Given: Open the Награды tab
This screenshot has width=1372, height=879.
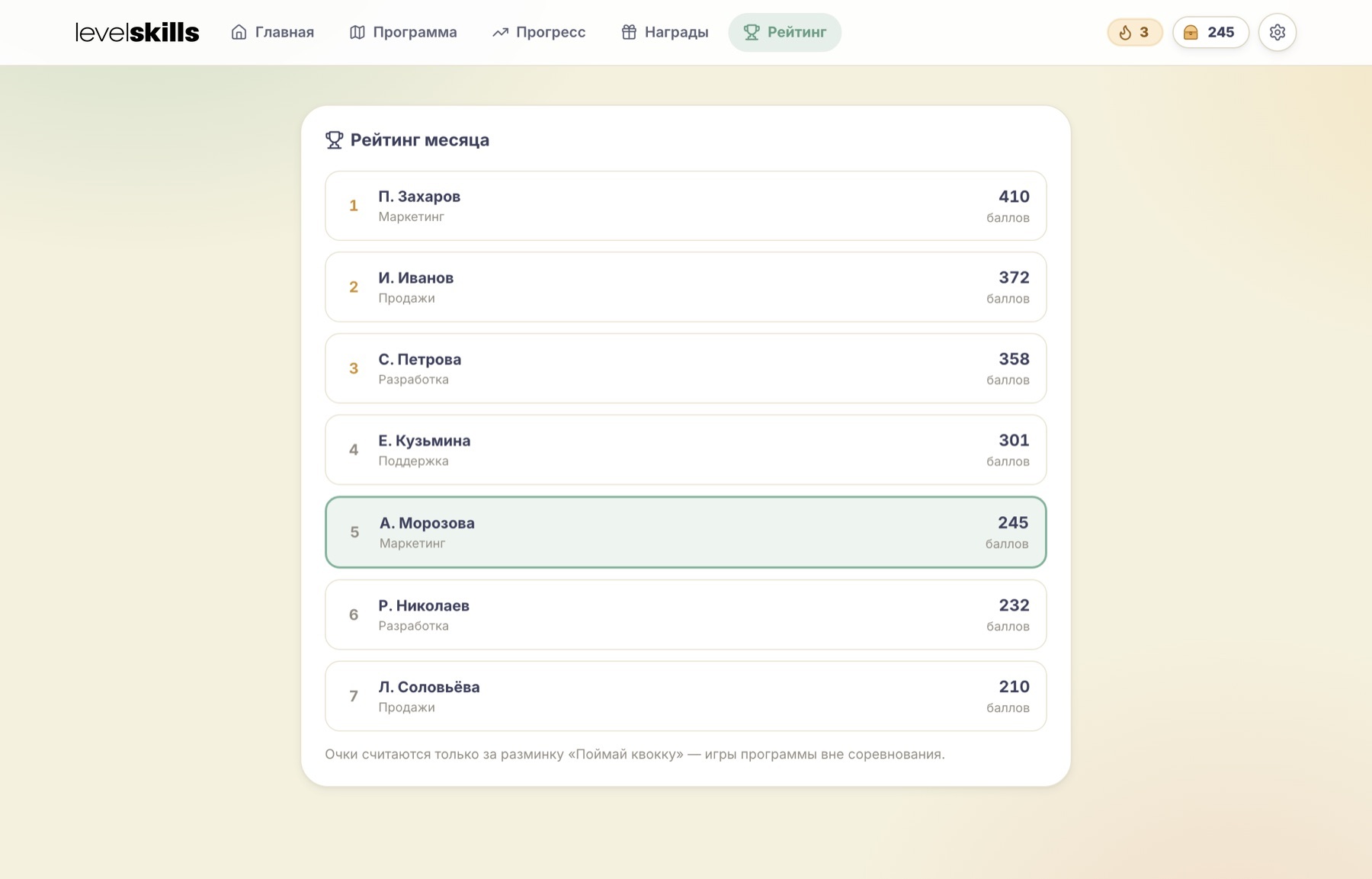Looking at the screenshot, I should [x=665, y=32].
